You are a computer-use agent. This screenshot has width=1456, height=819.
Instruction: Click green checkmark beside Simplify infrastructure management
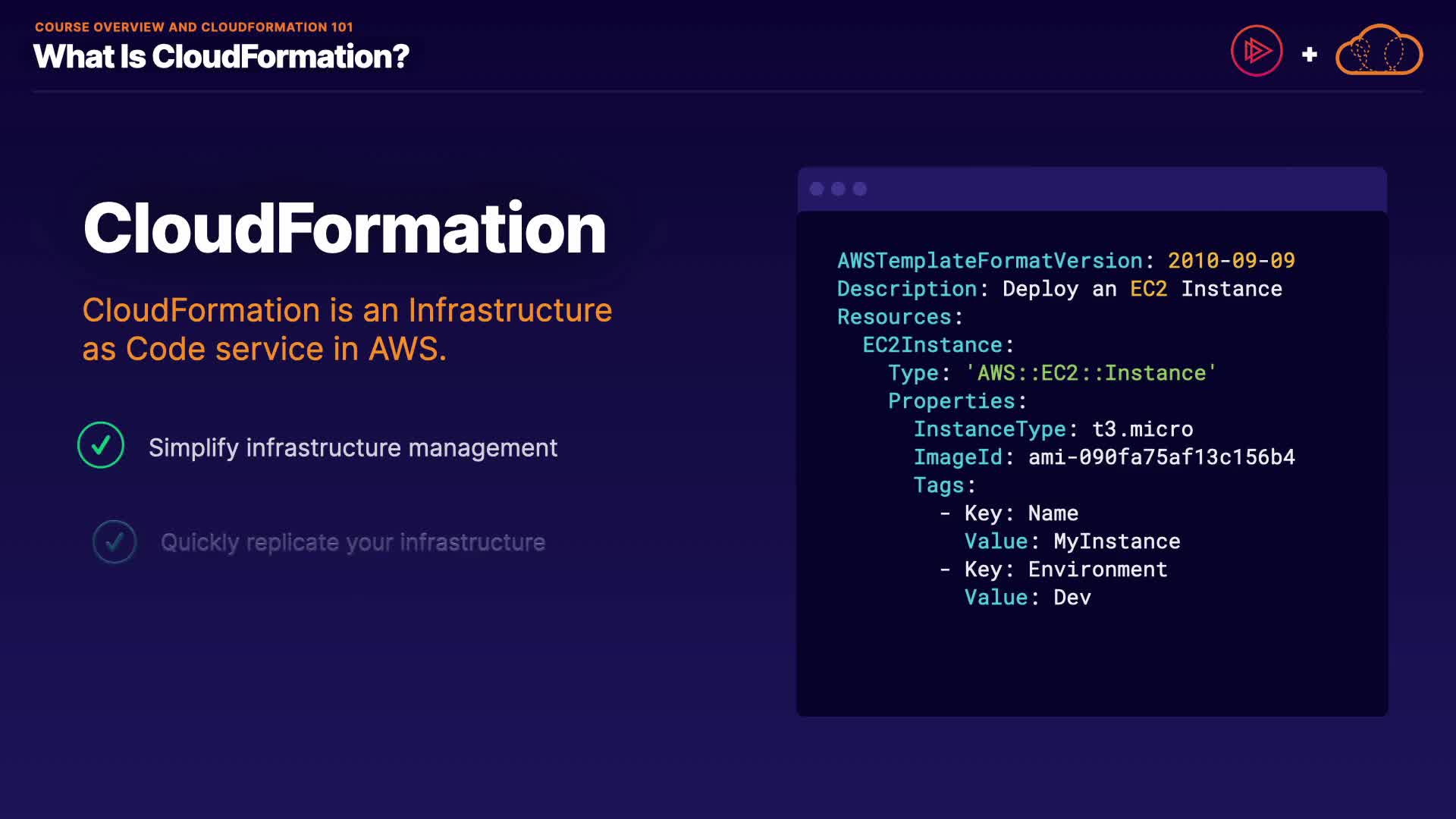101,445
